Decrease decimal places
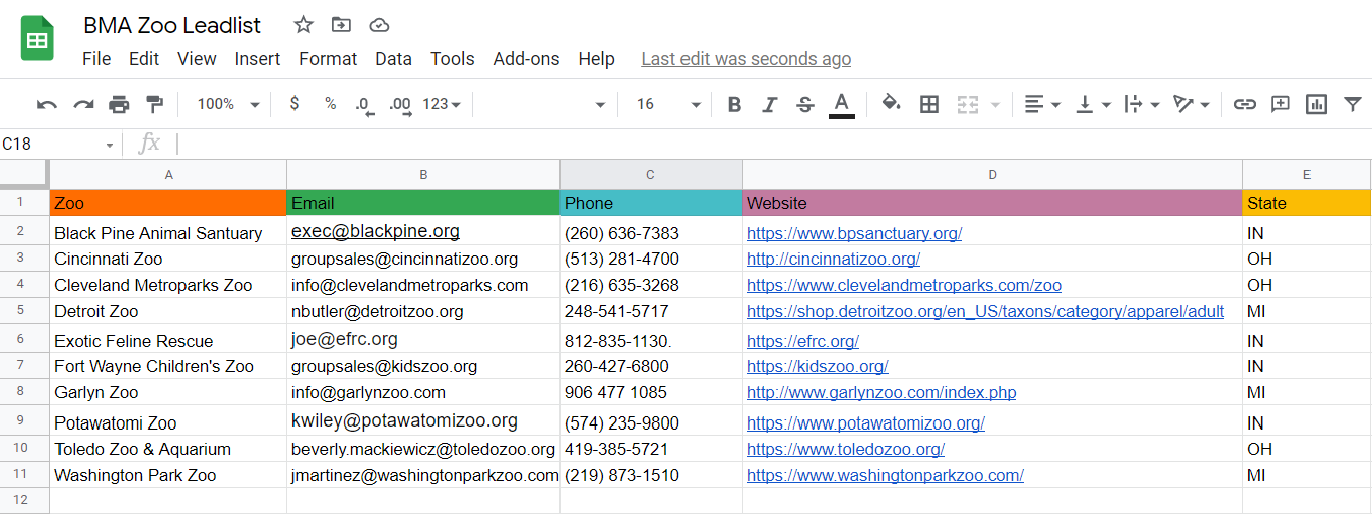 [x=364, y=104]
